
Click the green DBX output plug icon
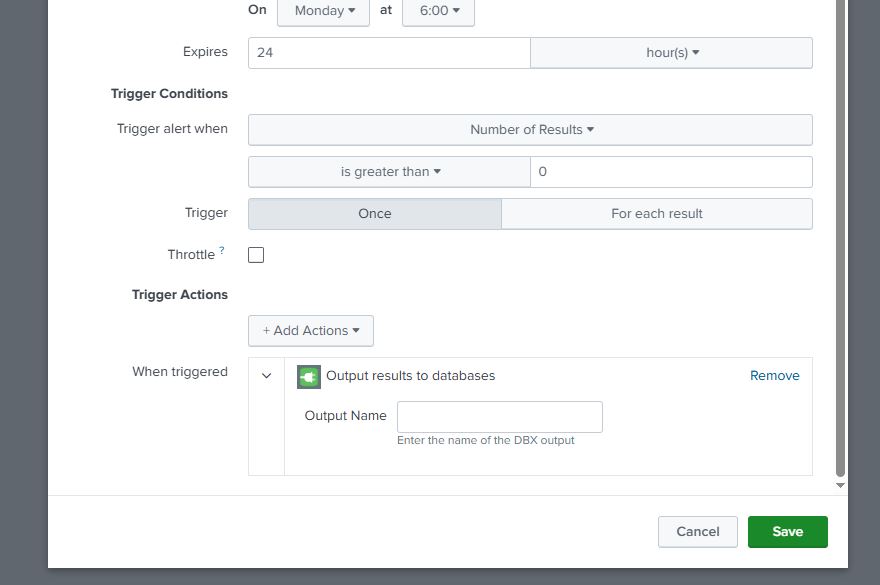click(x=308, y=376)
